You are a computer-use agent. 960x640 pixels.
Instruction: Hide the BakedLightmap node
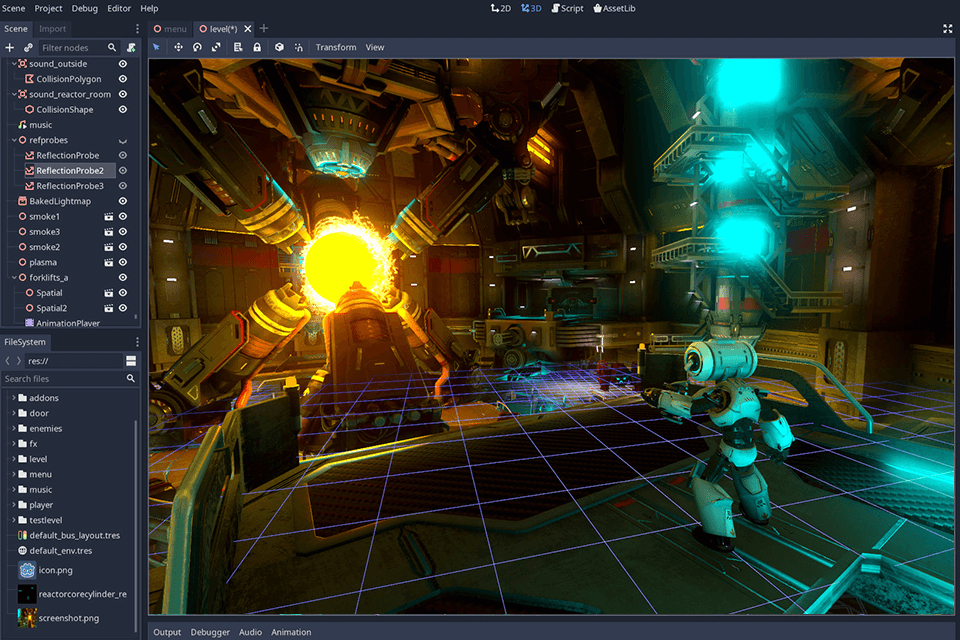[122, 201]
